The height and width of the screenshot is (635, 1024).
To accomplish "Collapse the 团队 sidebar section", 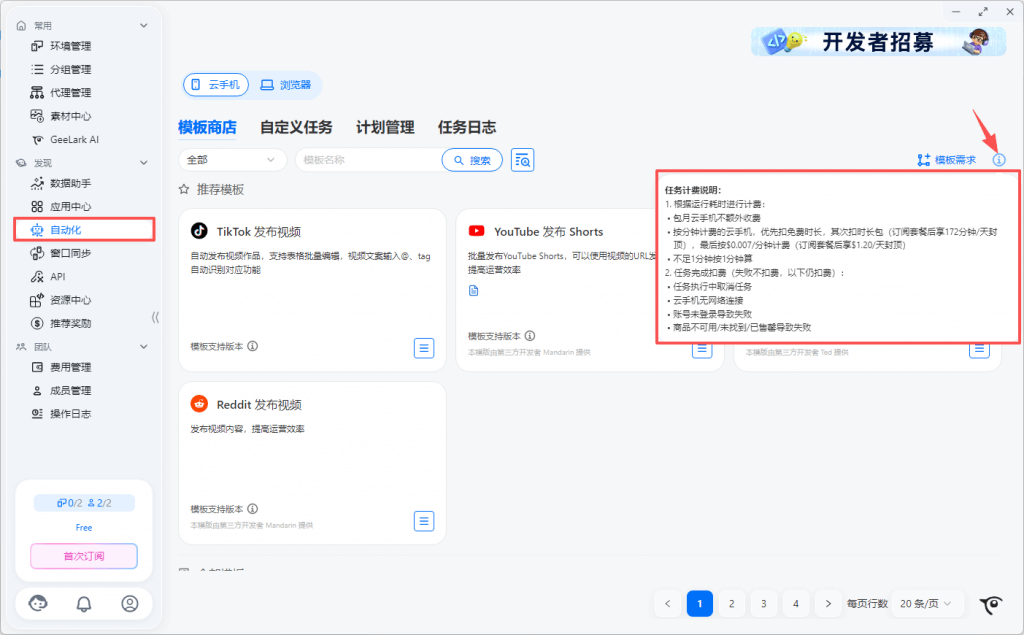I will (x=143, y=346).
